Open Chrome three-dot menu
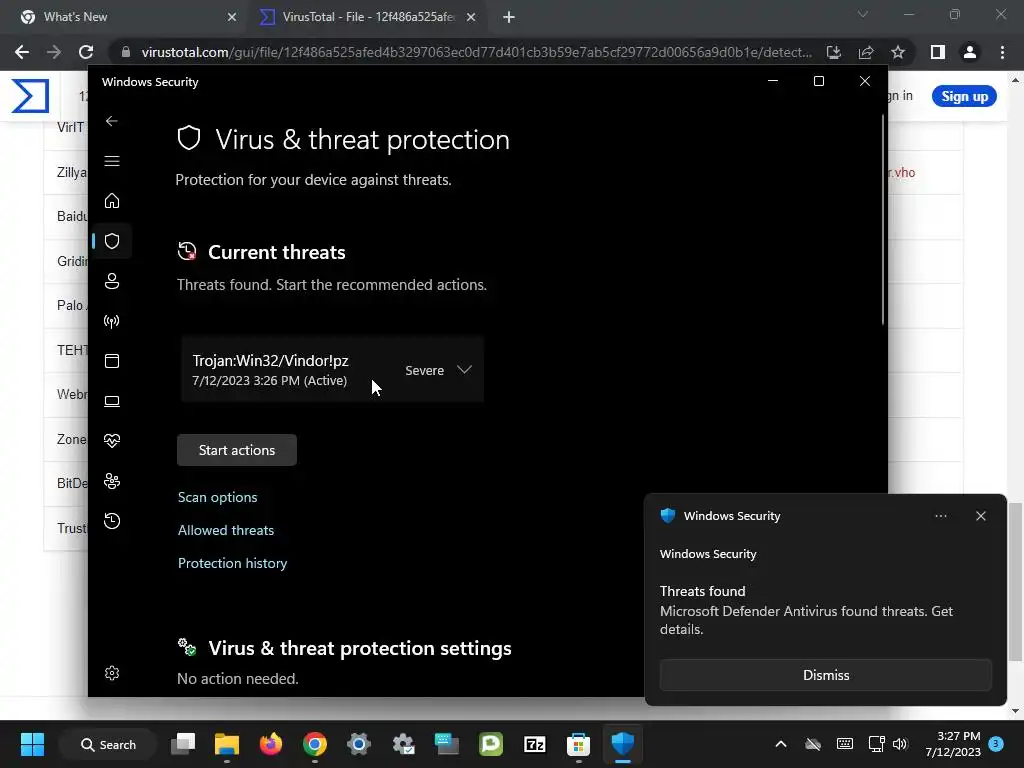 pos(1002,52)
